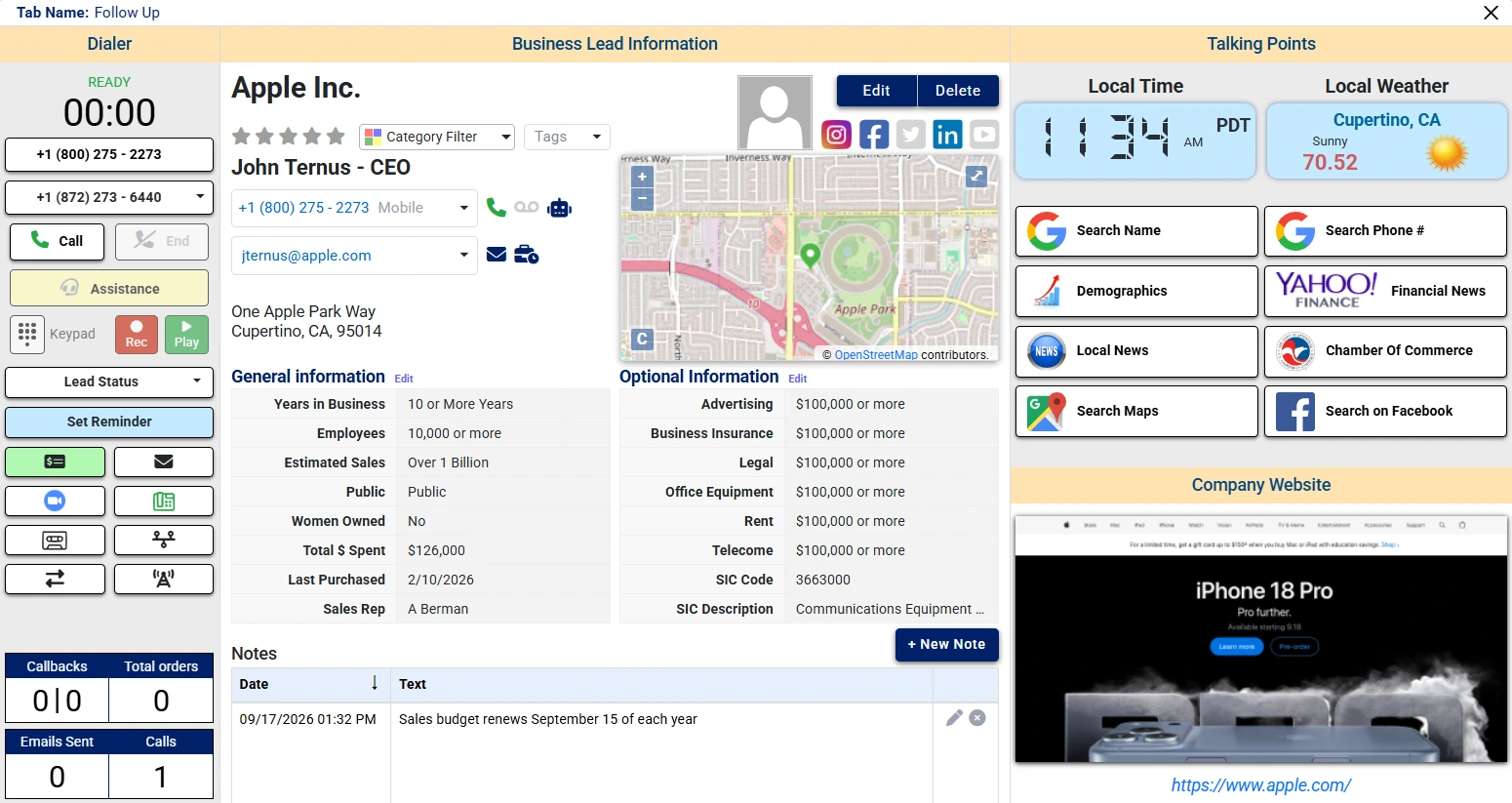The height and width of the screenshot is (803, 1512).
Task: Add a note with + New Note
Action: pos(946,644)
